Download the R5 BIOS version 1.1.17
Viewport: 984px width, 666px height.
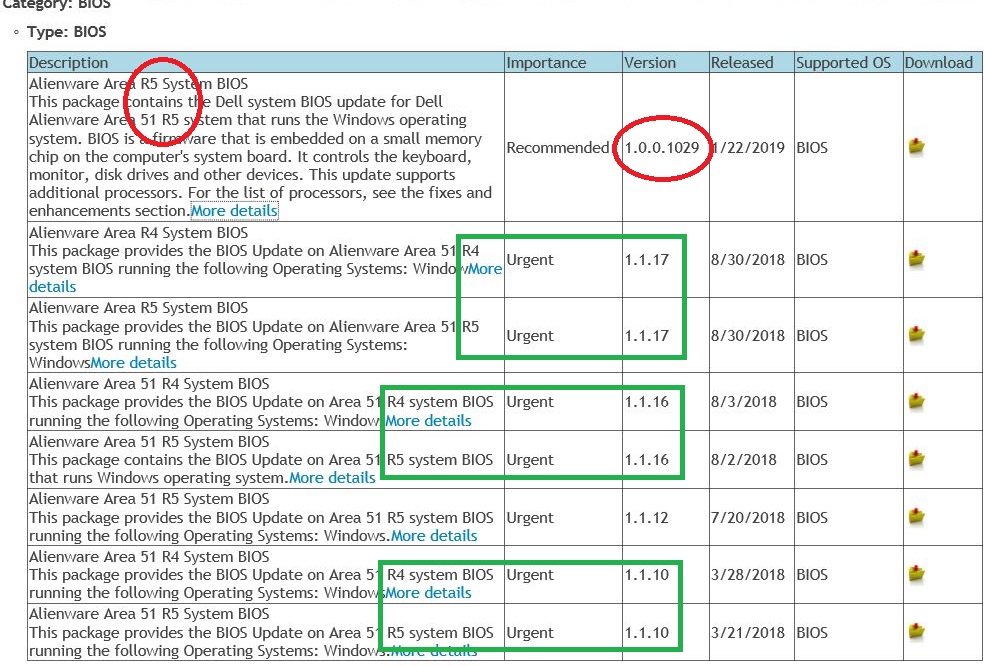click(x=916, y=335)
